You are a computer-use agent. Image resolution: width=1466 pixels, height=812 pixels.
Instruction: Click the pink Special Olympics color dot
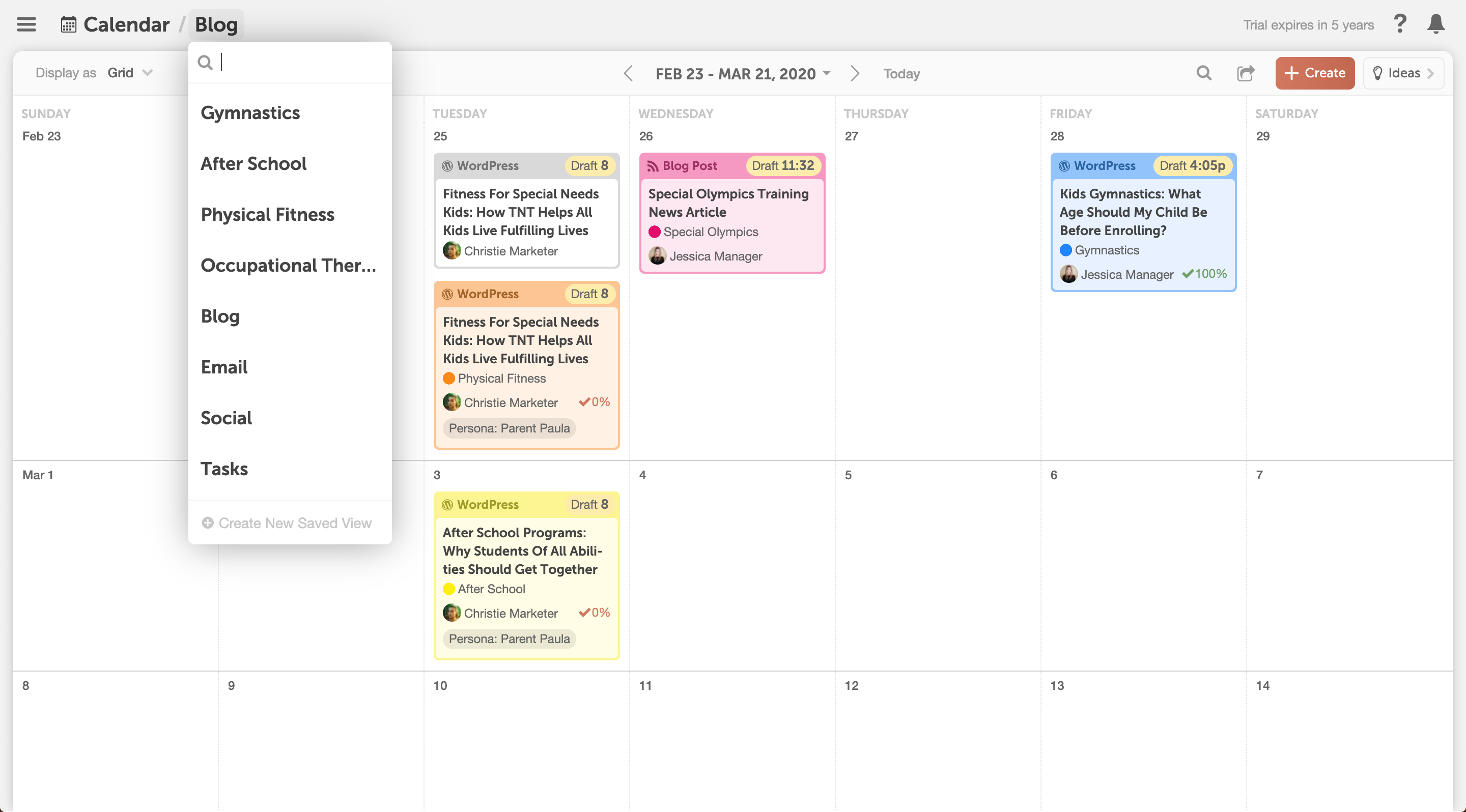point(655,231)
